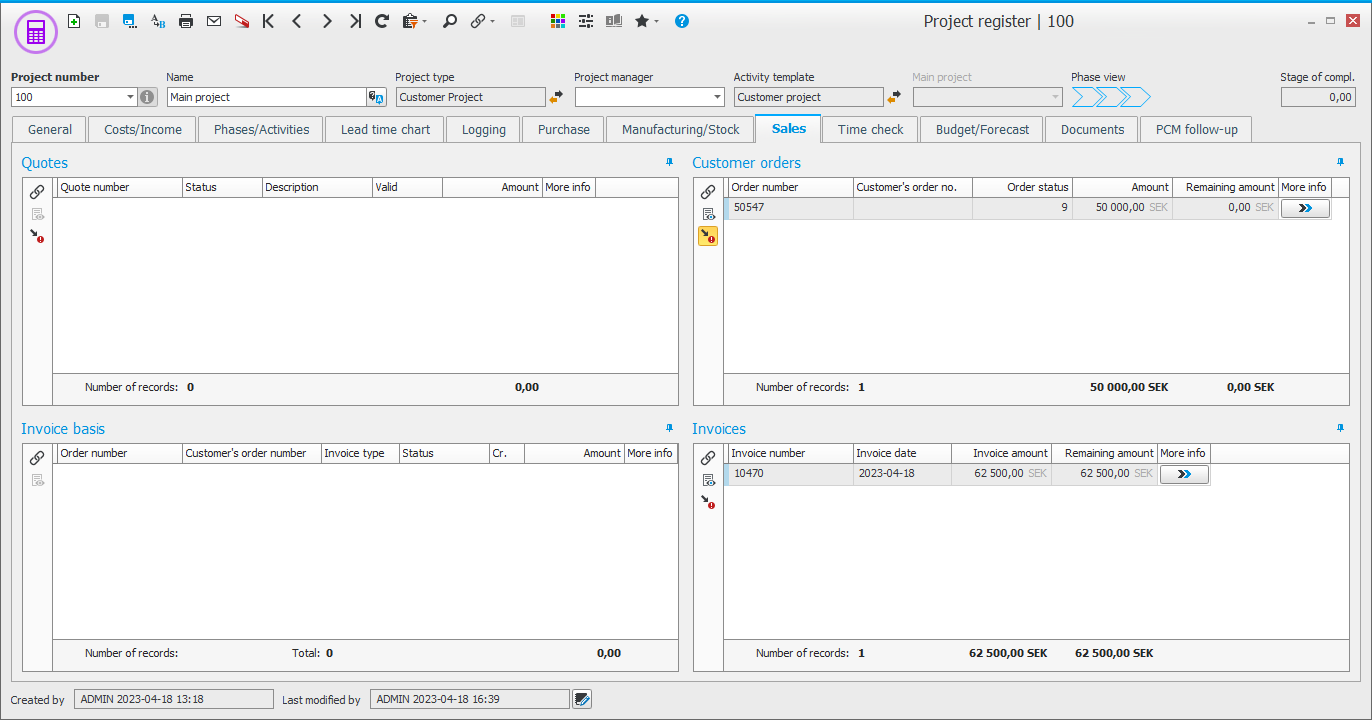Click the link chain icon in Quotes panel
Viewport: 1372px width, 720px height.
[37, 191]
